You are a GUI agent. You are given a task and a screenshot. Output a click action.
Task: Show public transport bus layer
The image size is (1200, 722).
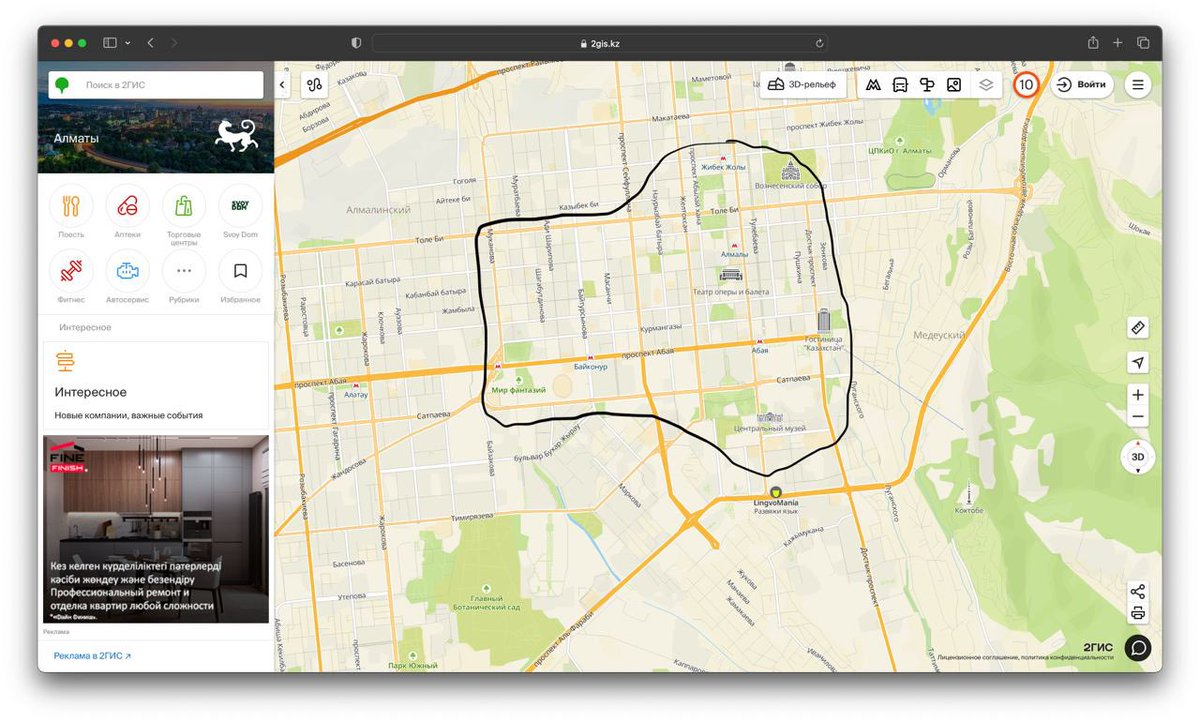(900, 85)
